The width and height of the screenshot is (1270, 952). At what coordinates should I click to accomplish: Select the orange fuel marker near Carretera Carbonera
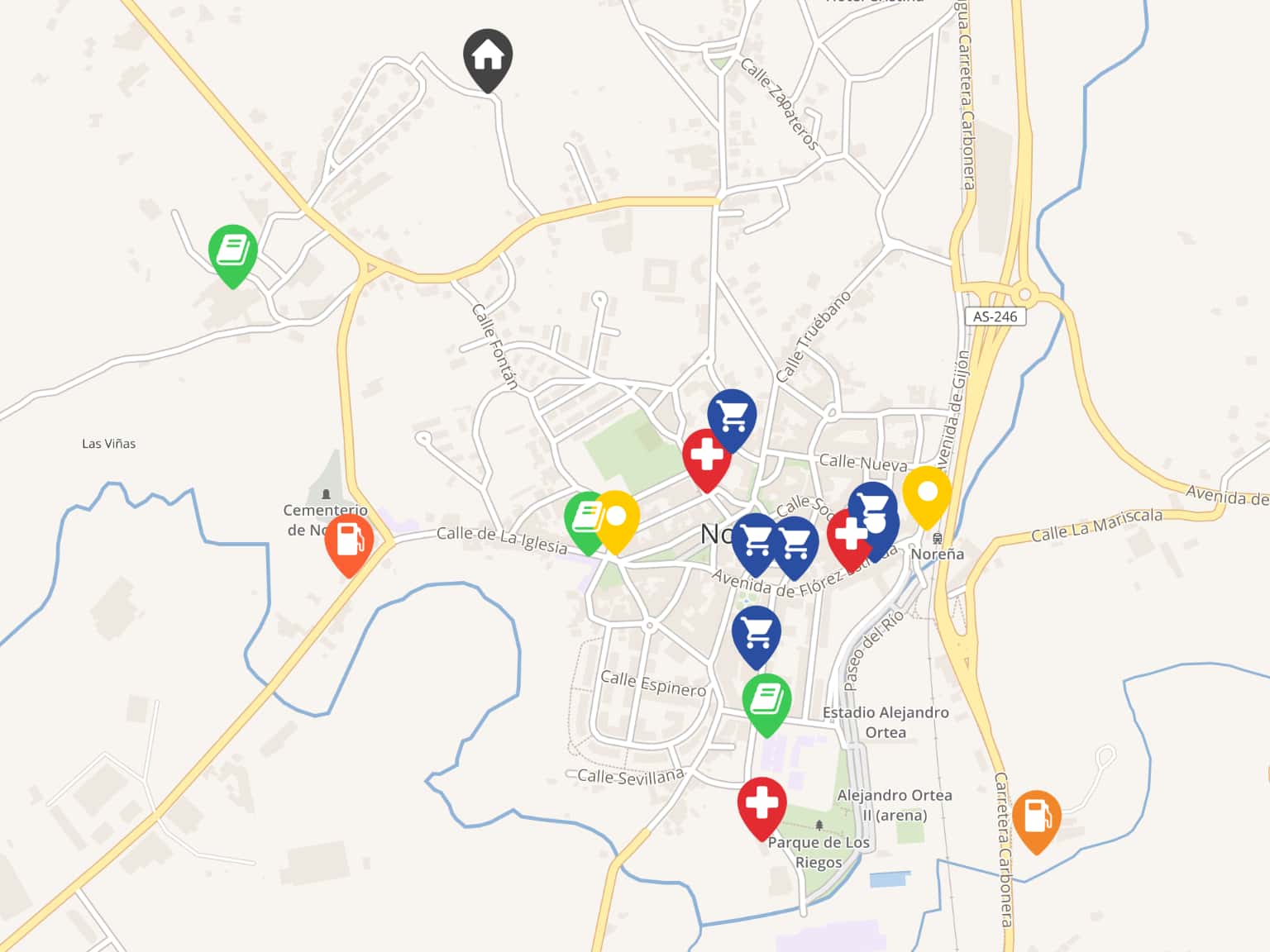coord(1037,821)
